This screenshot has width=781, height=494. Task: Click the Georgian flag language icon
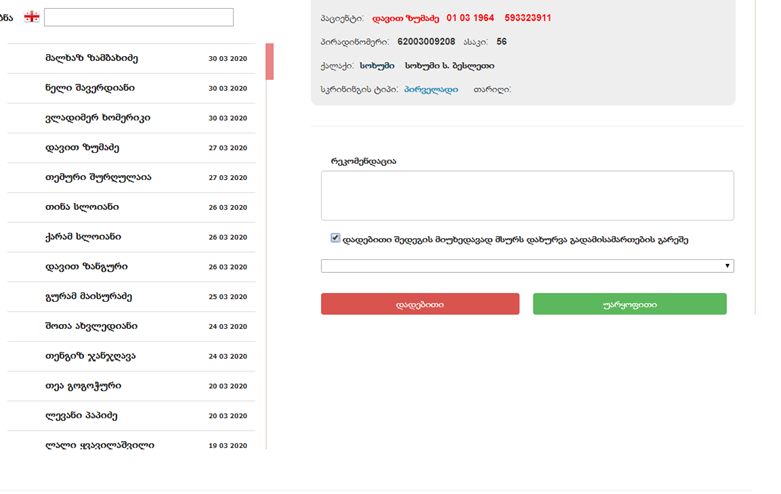point(32,17)
